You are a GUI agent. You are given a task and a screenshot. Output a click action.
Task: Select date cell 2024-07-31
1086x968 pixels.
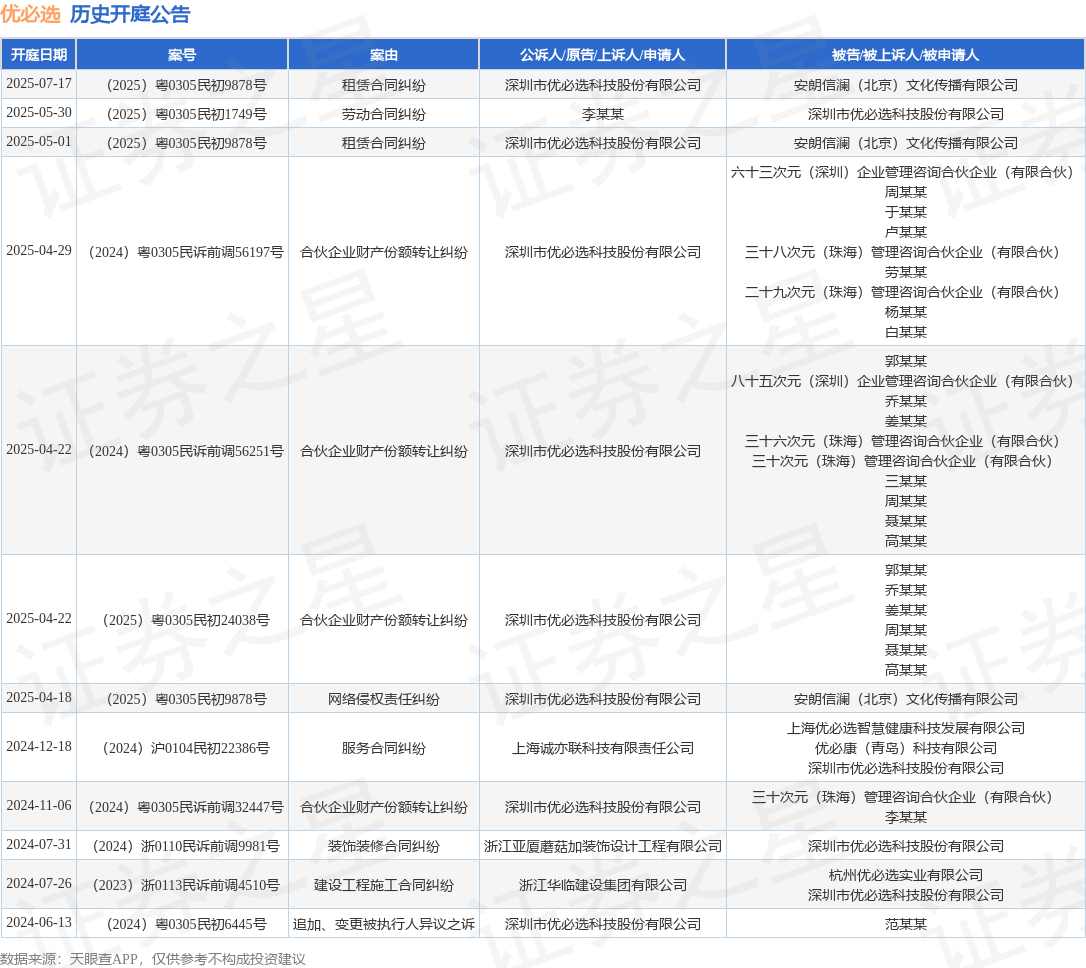click(x=39, y=845)
